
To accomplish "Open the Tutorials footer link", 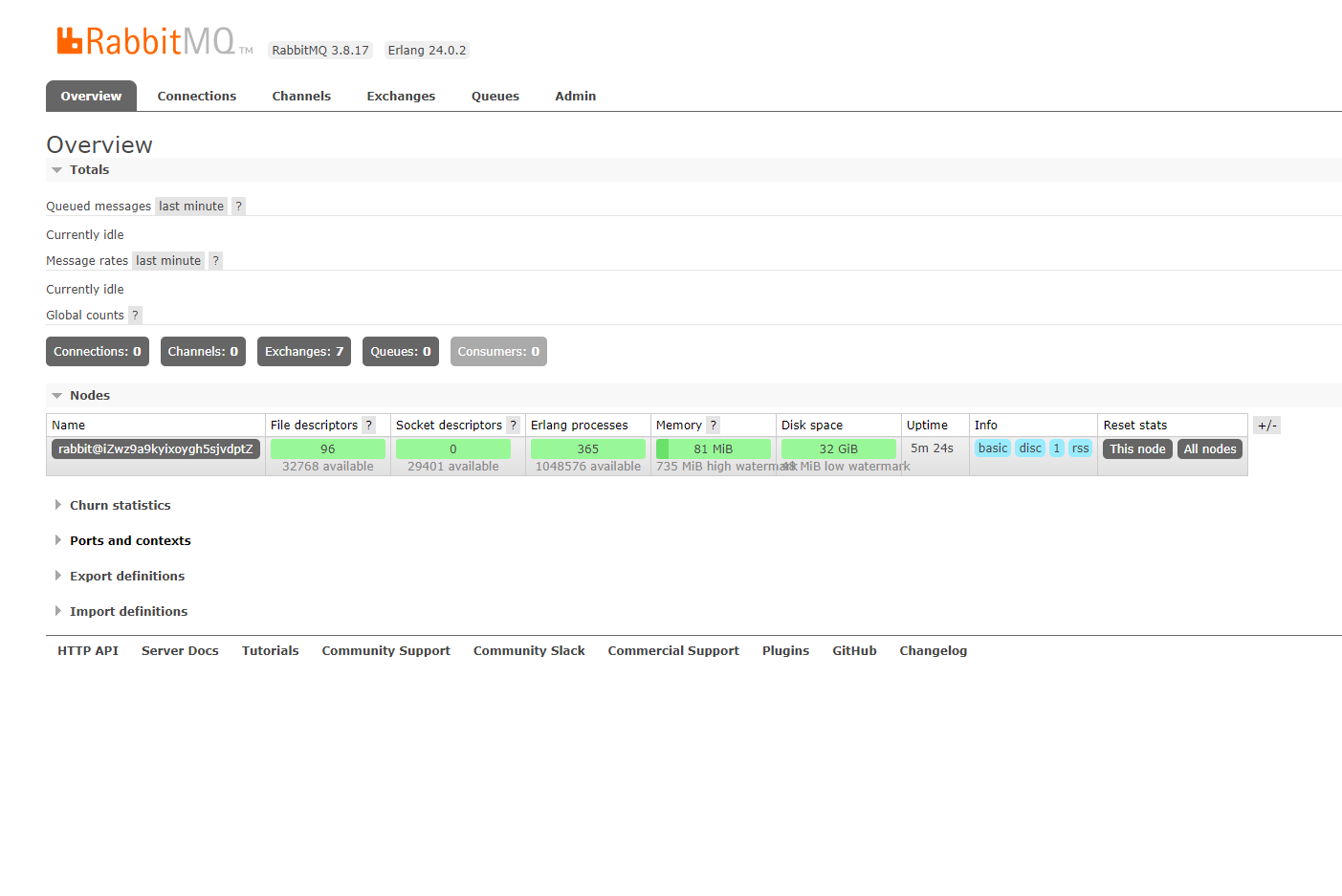I will pos(271,651).
